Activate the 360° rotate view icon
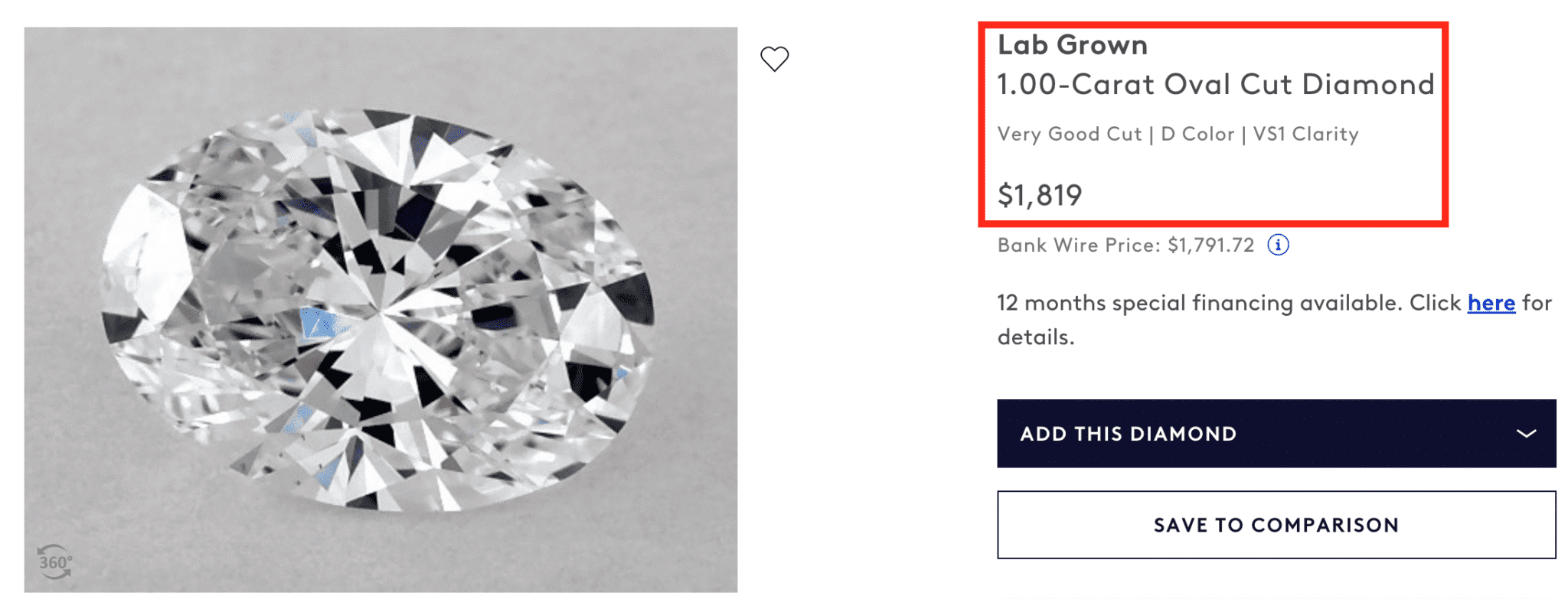Image resolution: width=1568 pixels, height=599 pixels. (x=54, y=562)
